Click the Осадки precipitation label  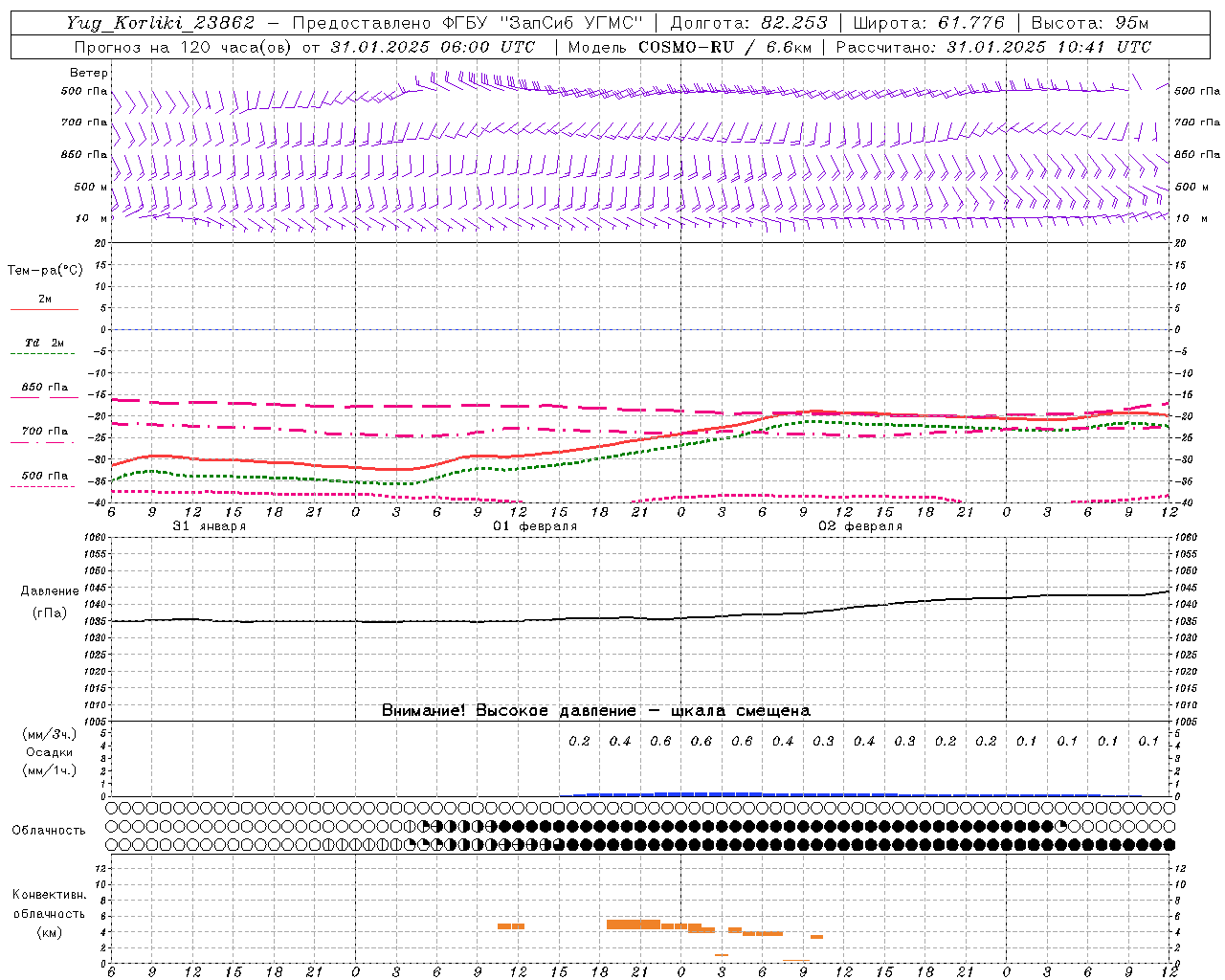point(49,752)
